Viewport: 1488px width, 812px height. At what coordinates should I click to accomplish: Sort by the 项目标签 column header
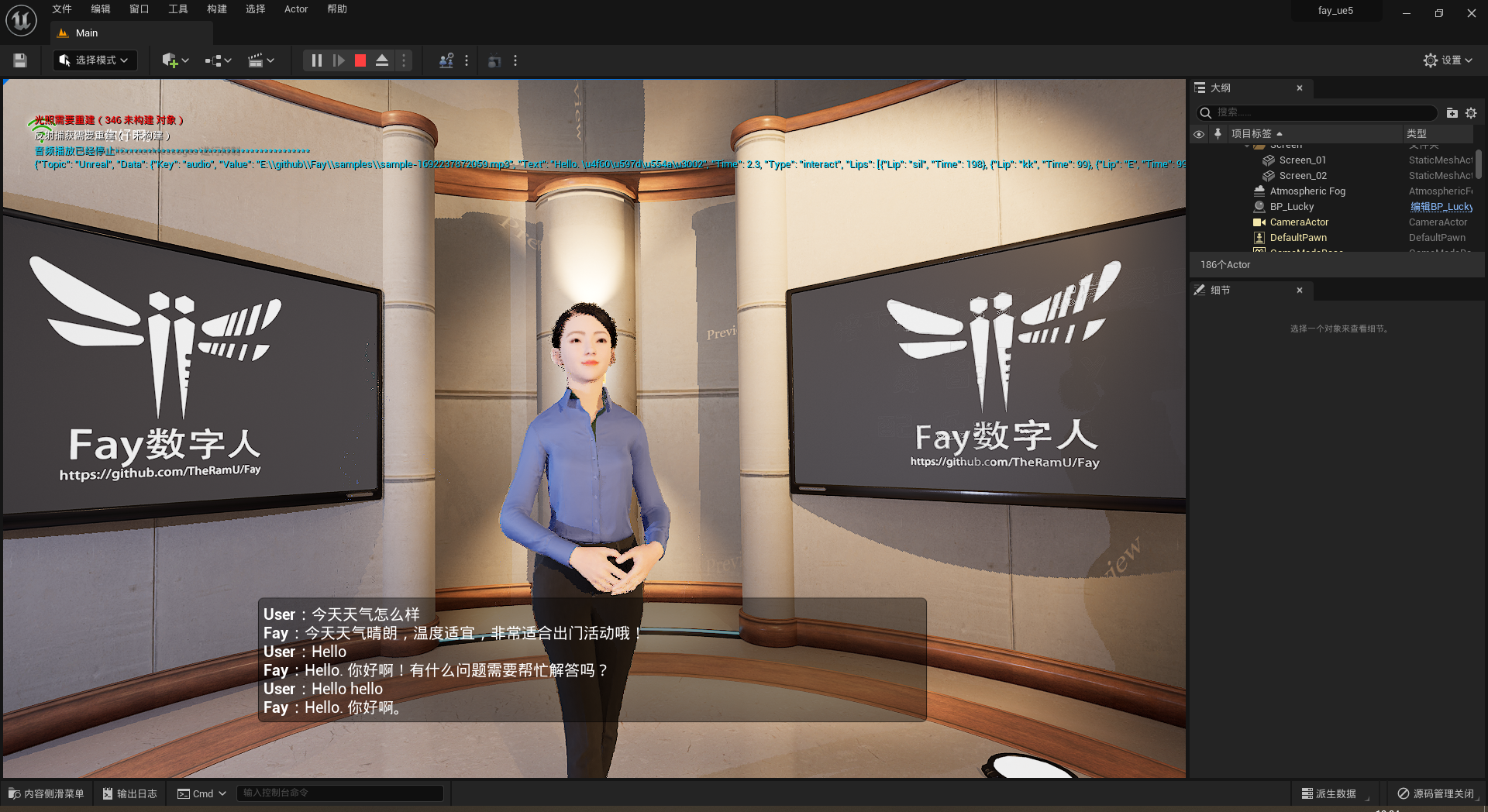[x=1314, y=134]
